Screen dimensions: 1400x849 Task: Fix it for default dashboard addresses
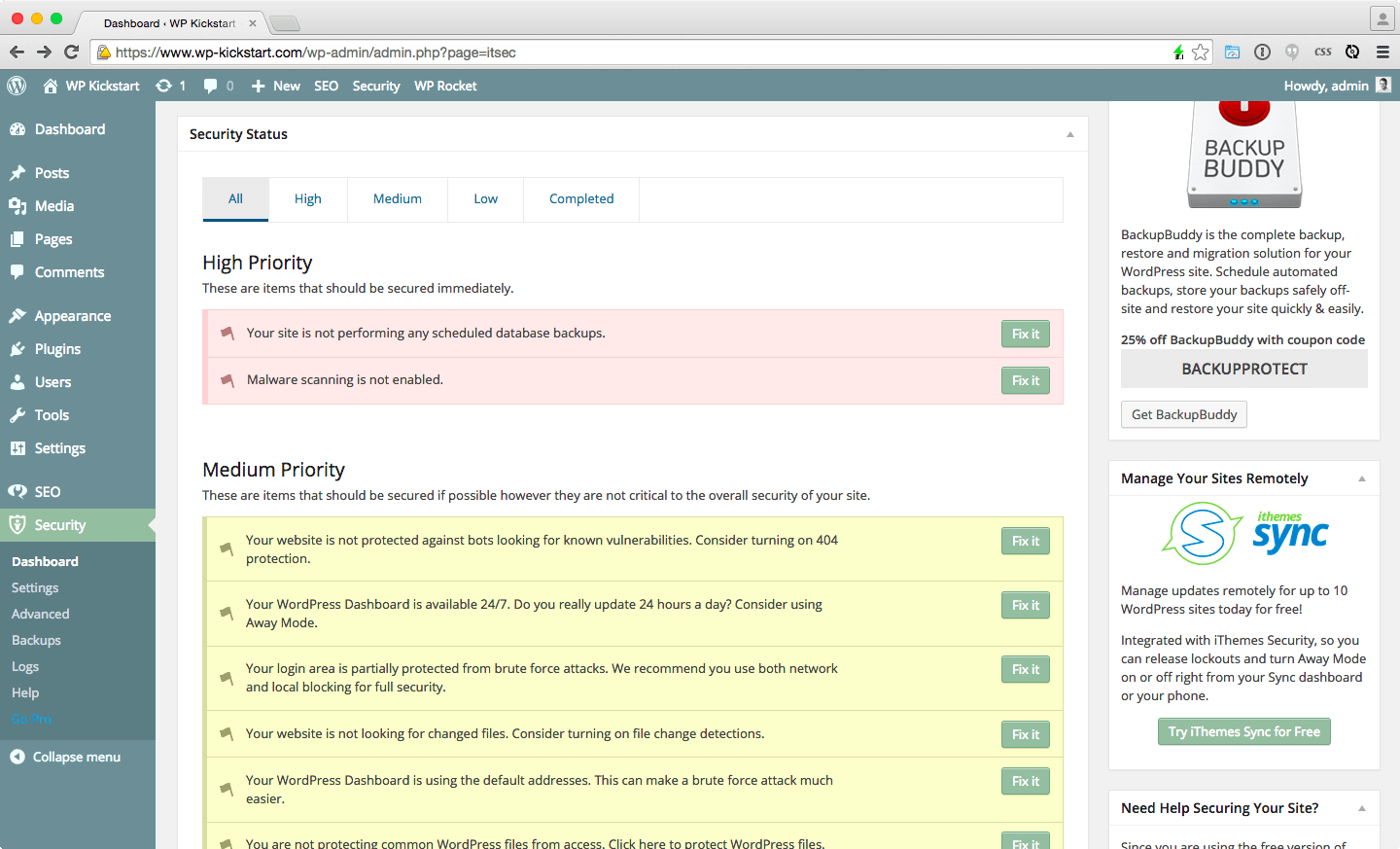[1026, 781]
